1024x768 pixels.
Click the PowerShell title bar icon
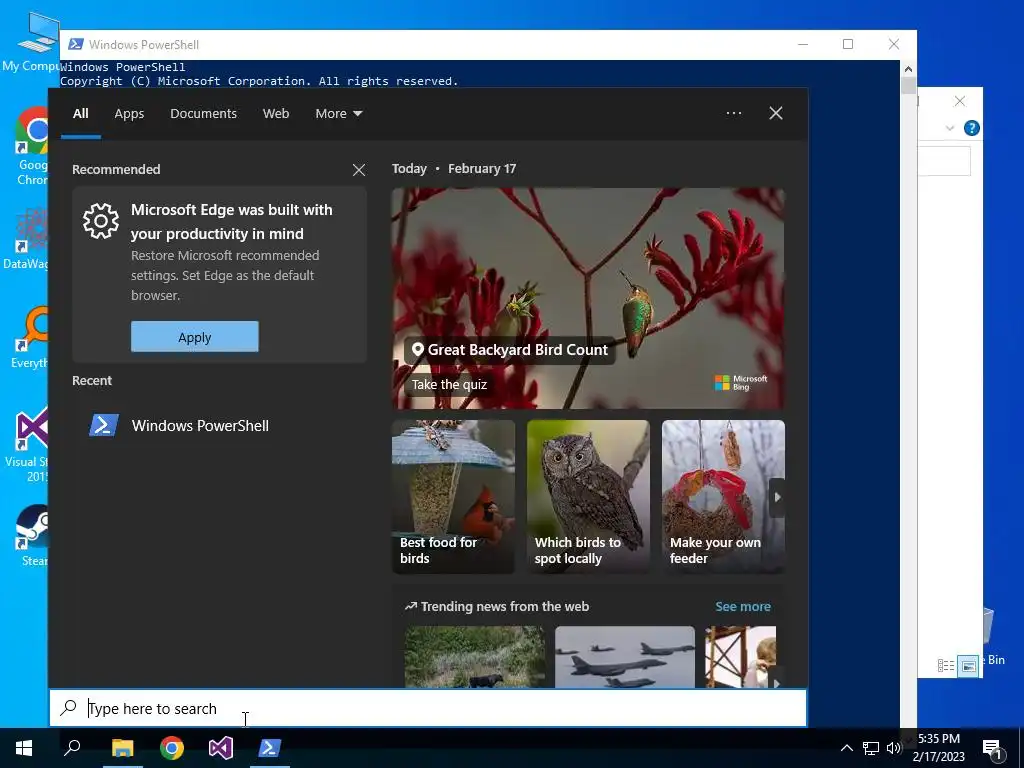tap(76, 44)
